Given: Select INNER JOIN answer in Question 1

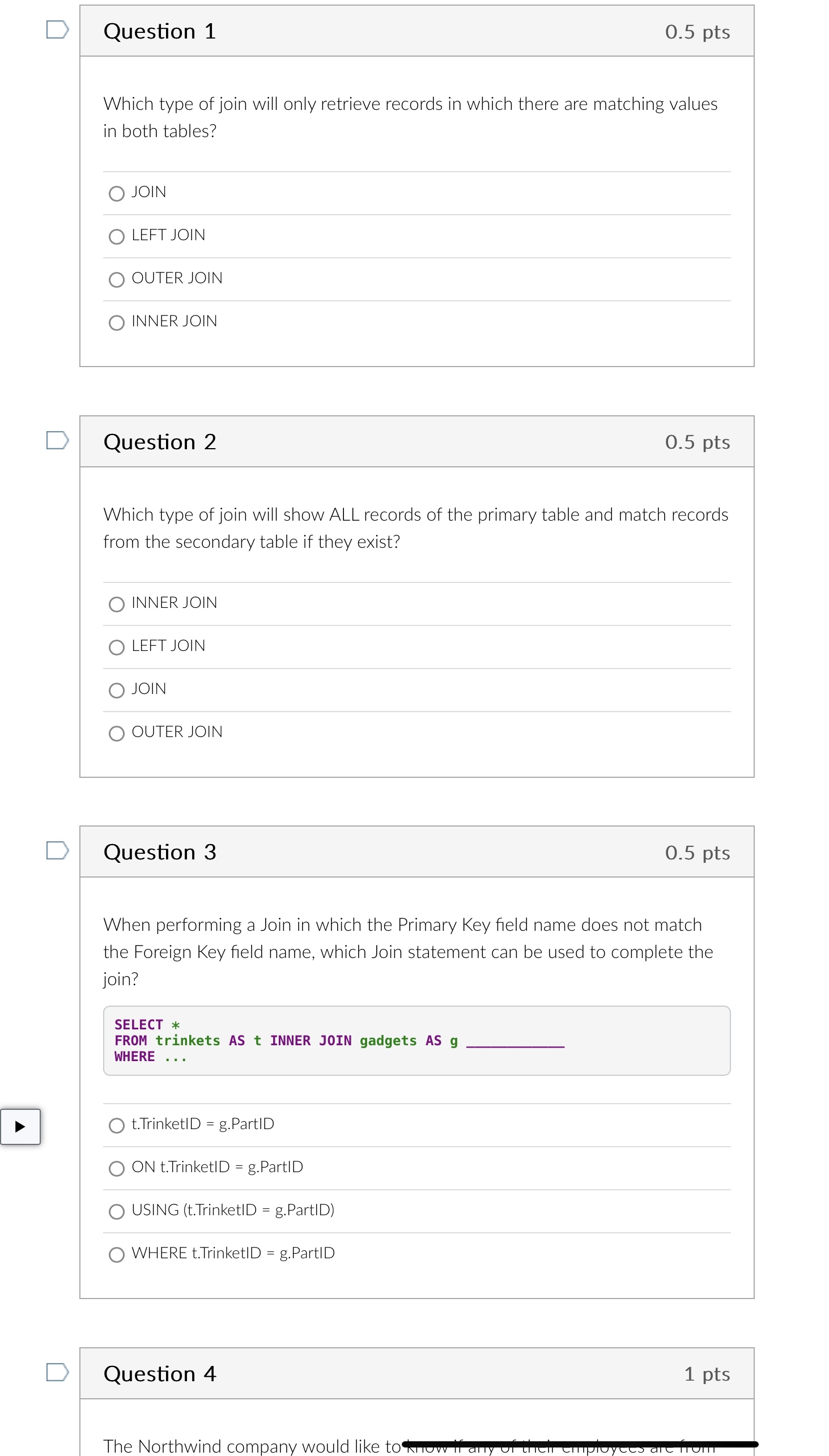Looking at the screenshot, I should click(117, 323).
